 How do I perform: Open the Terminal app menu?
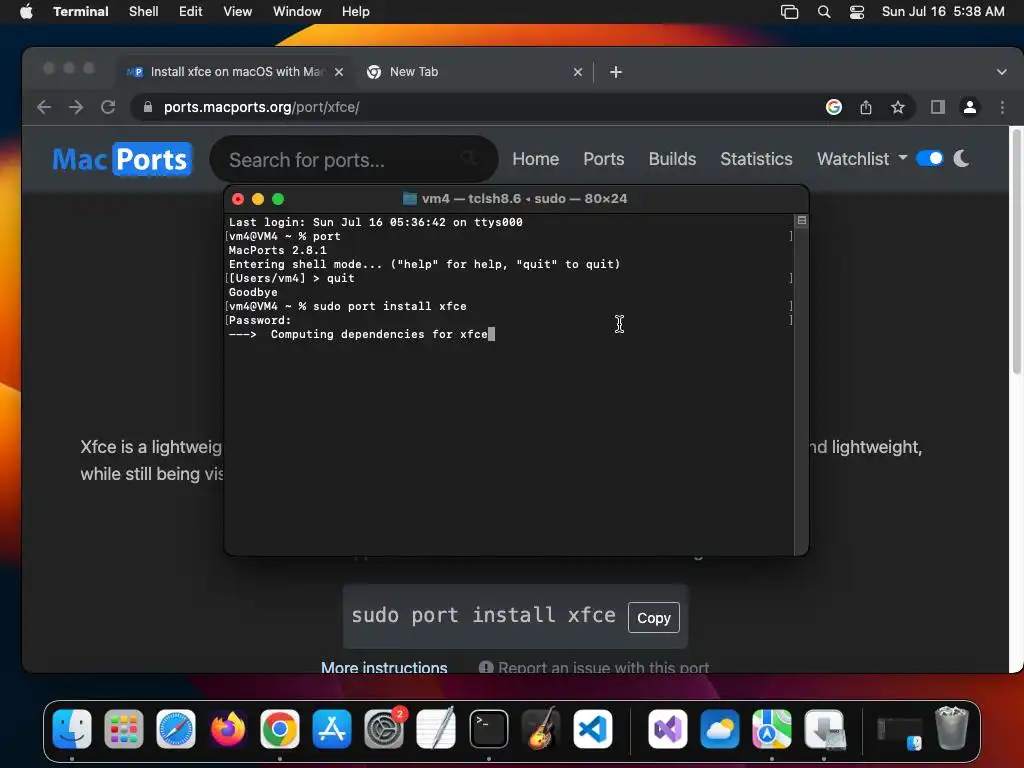(x=80, y=12)
